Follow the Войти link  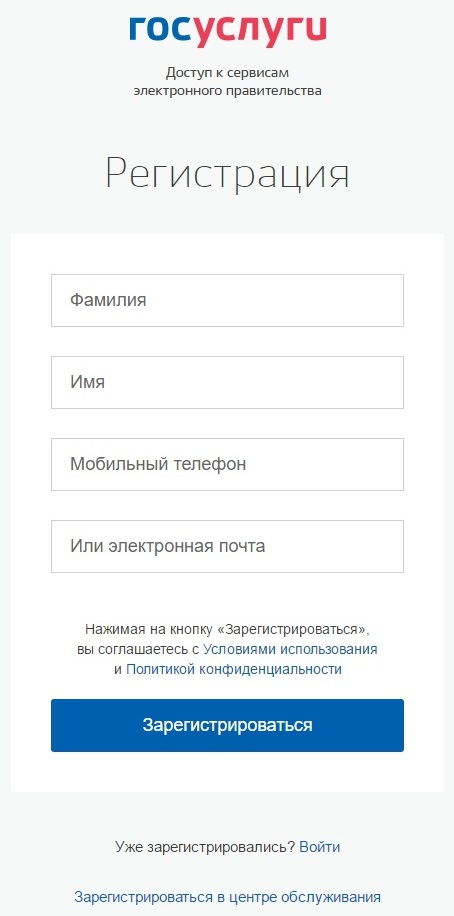coord(320,847)
